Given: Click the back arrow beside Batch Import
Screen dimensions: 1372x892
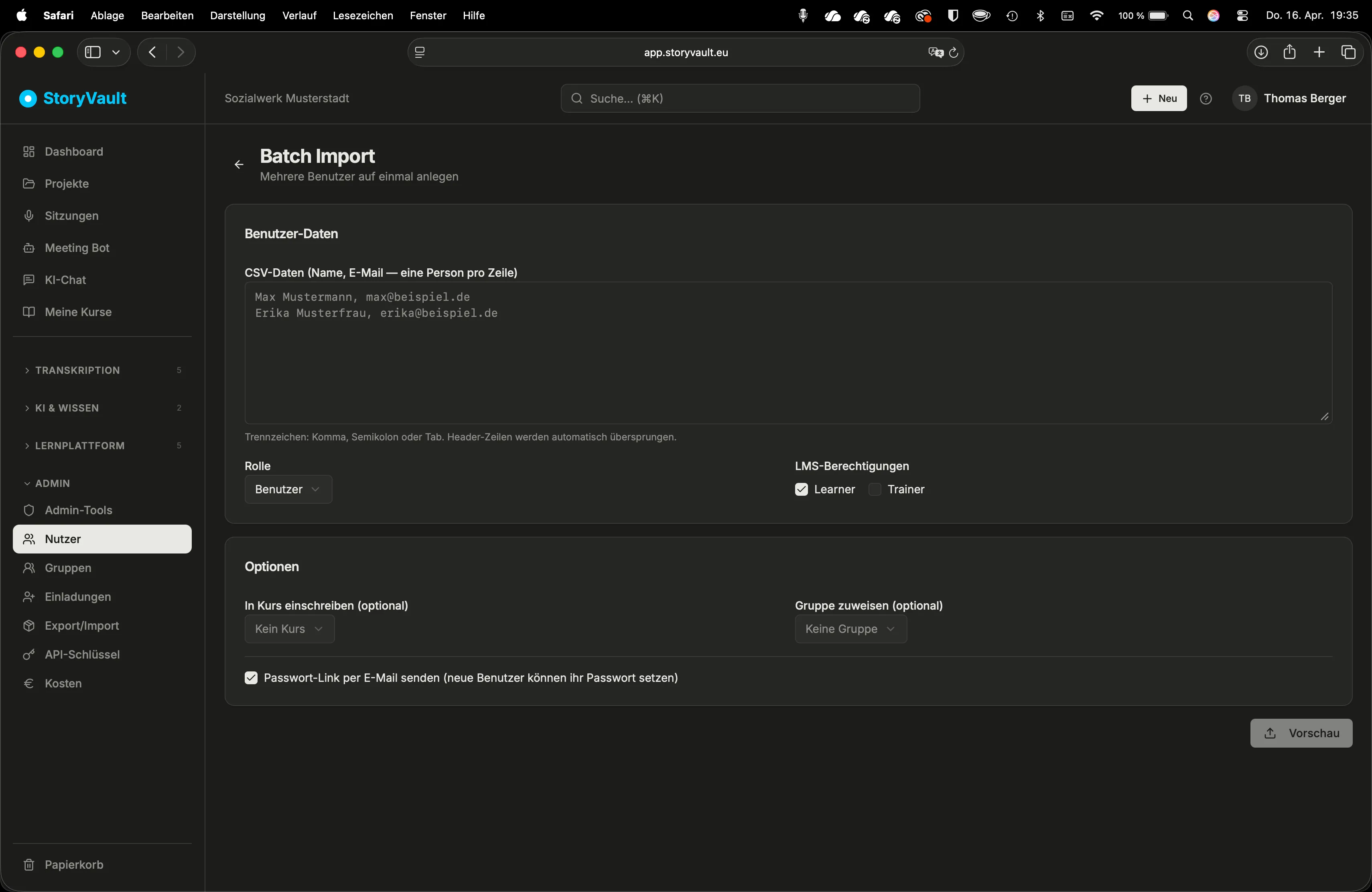Looking at the screenshot, I should pyautogui.click(x=239, y=165).
